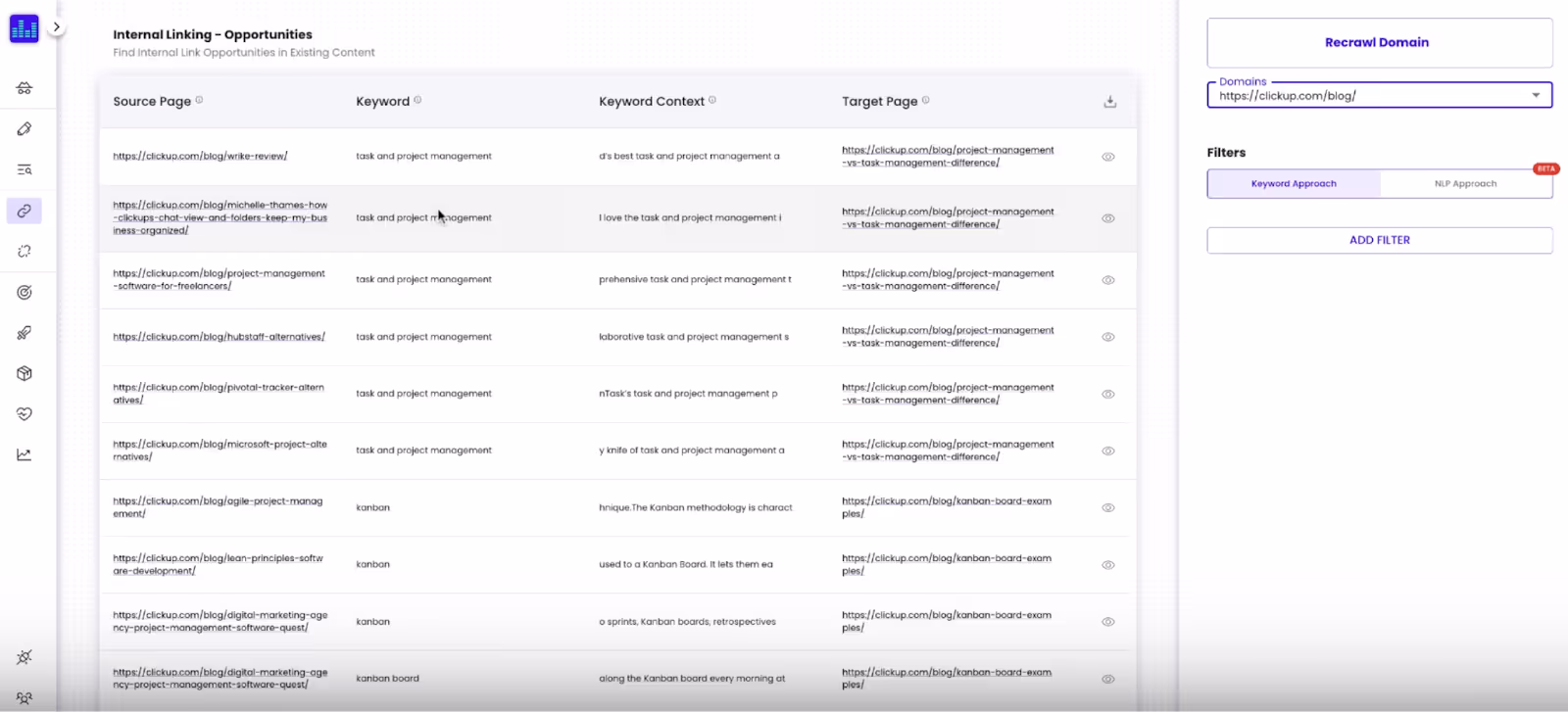
Task: Select context 'I love the task and project management'
Action: (x=690, y=217)
